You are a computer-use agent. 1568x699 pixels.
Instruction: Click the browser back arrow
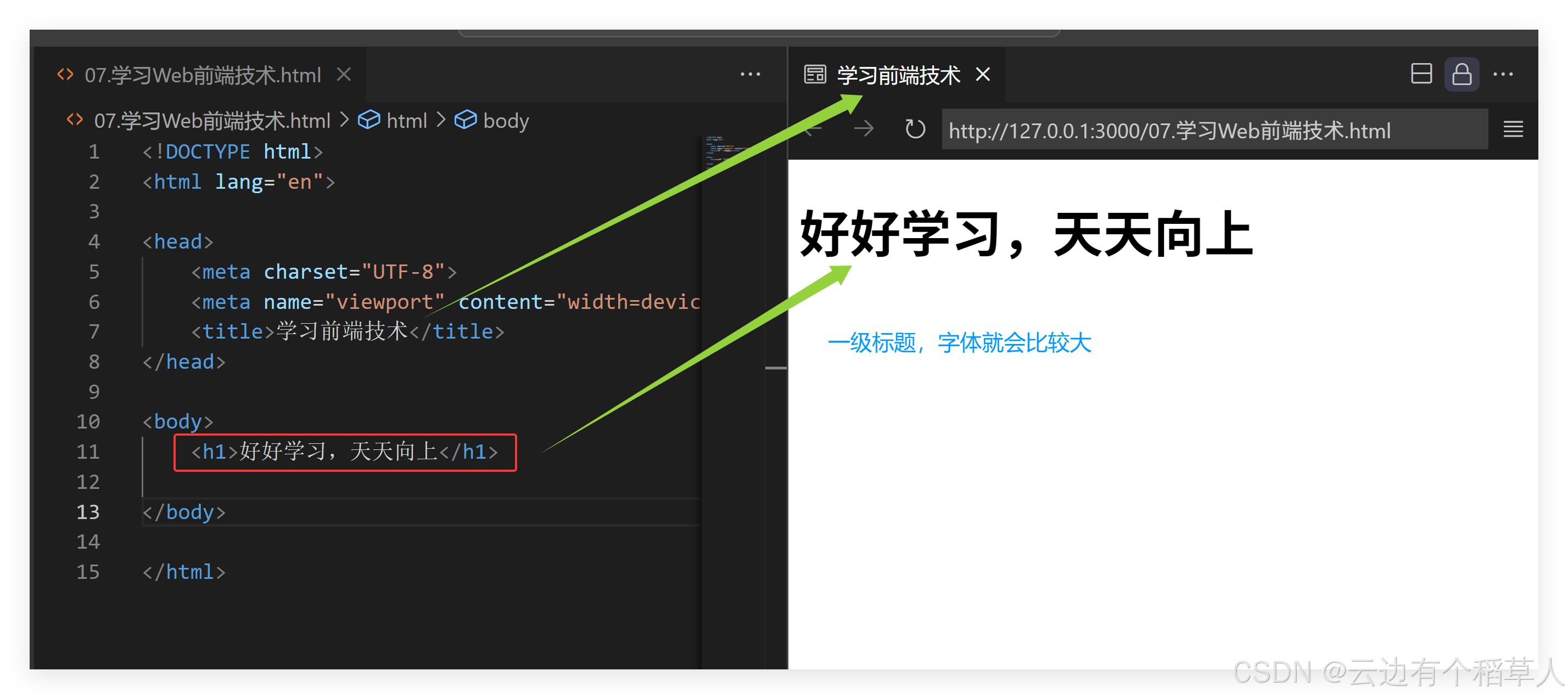click(813, 129)
